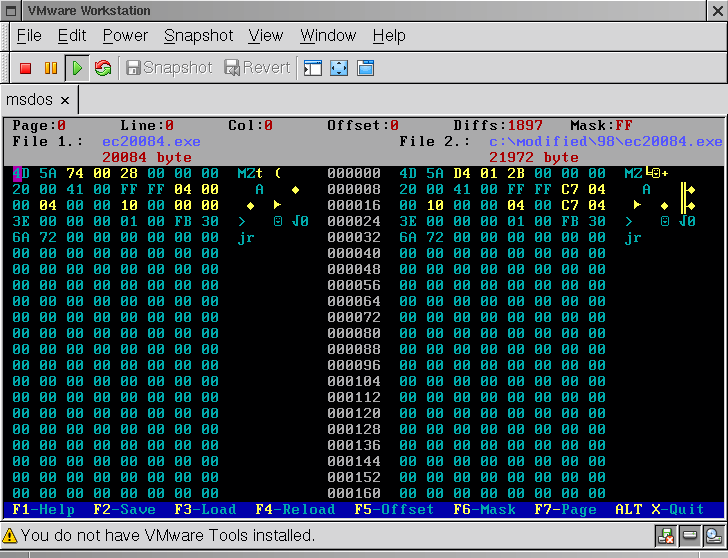Click ASCII text 'MZt' in file 1 column
The width and height of the screenshot is (728, 558).
pyautogui.click(x=250, y=174)
